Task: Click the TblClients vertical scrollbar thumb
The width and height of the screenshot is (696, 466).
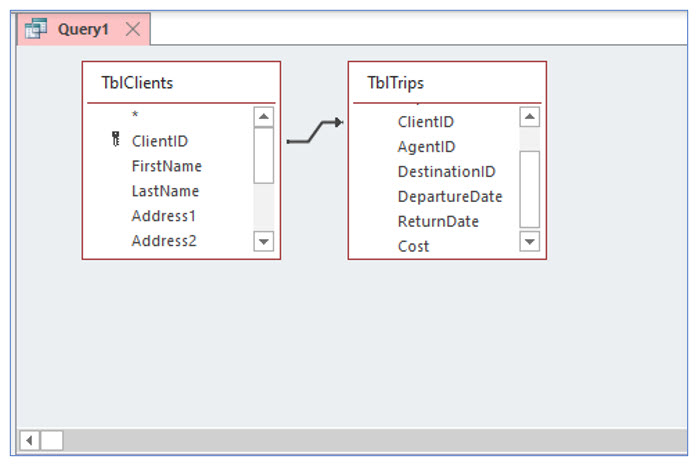Action: tap(264, 155)
